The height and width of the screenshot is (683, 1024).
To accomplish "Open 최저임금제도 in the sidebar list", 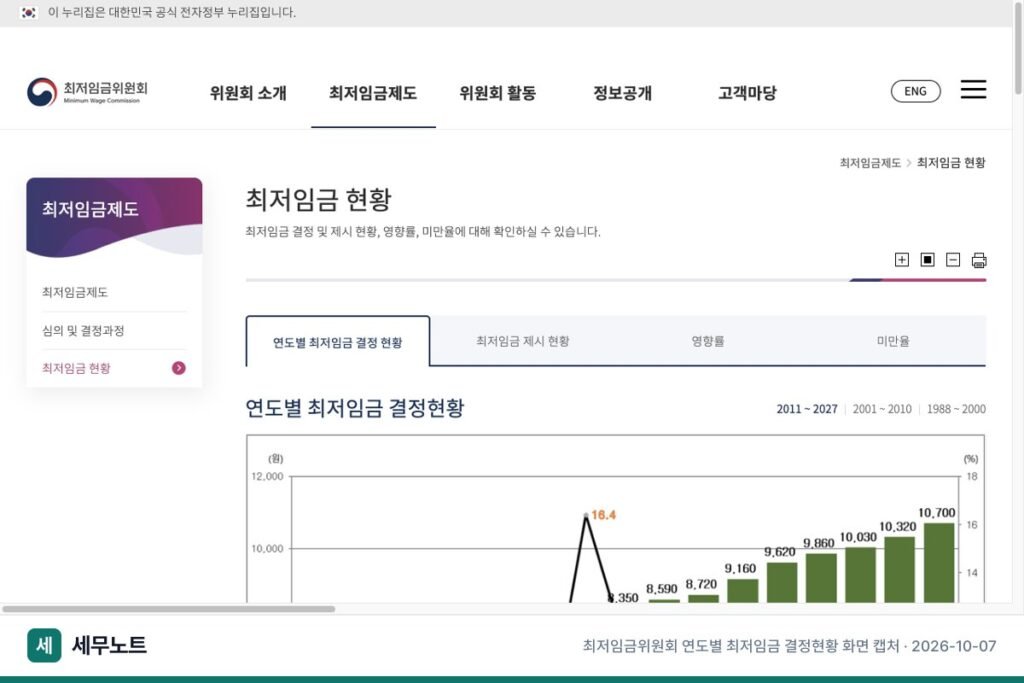I will click(x=74, y=293).
